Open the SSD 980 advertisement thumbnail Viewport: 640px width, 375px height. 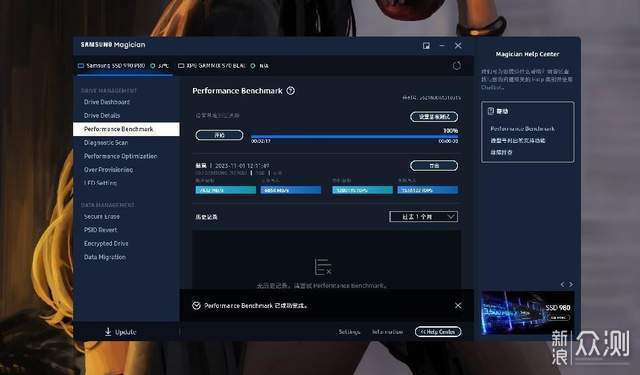(x=527, y=313)
